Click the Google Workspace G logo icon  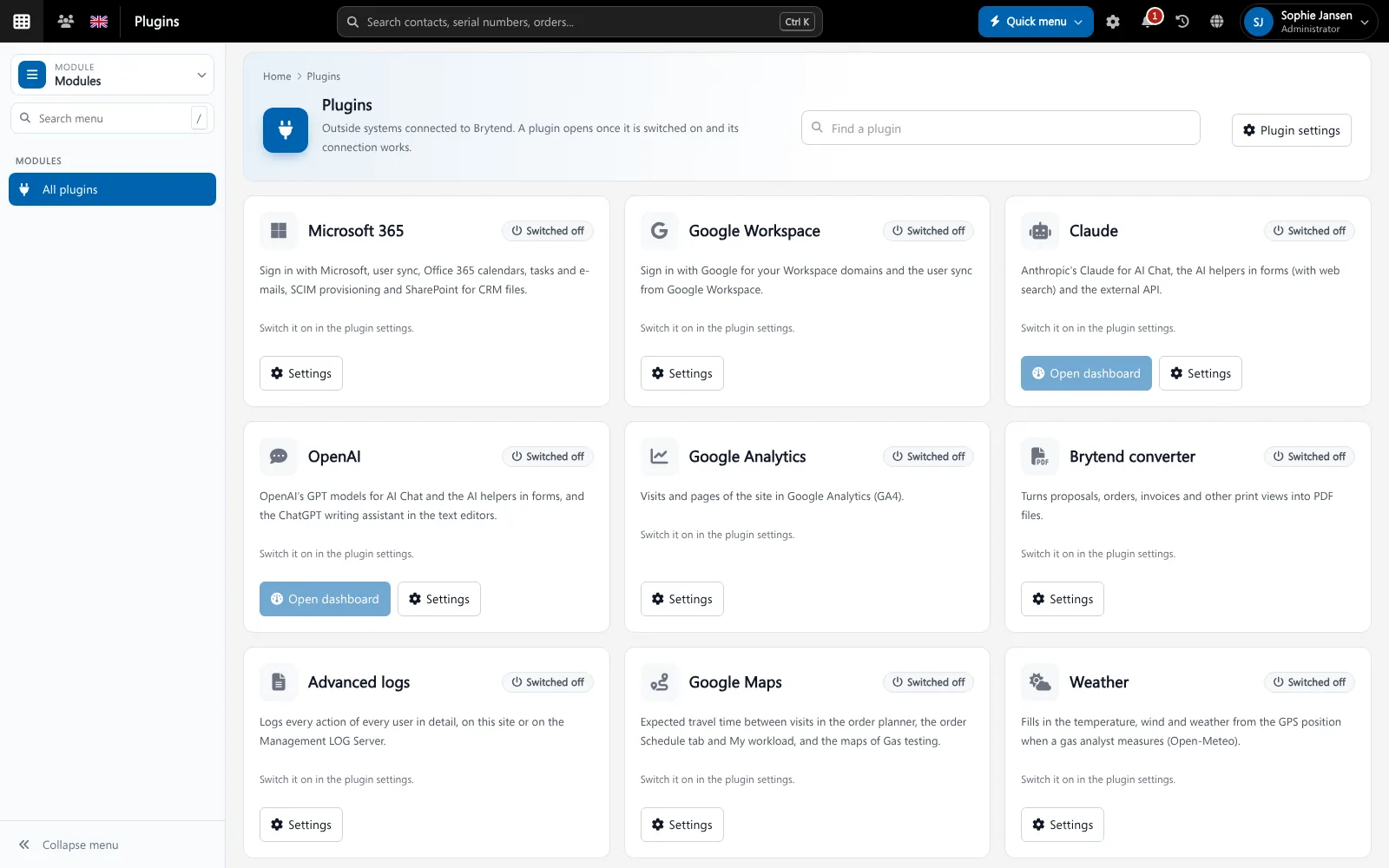(660, 231)
